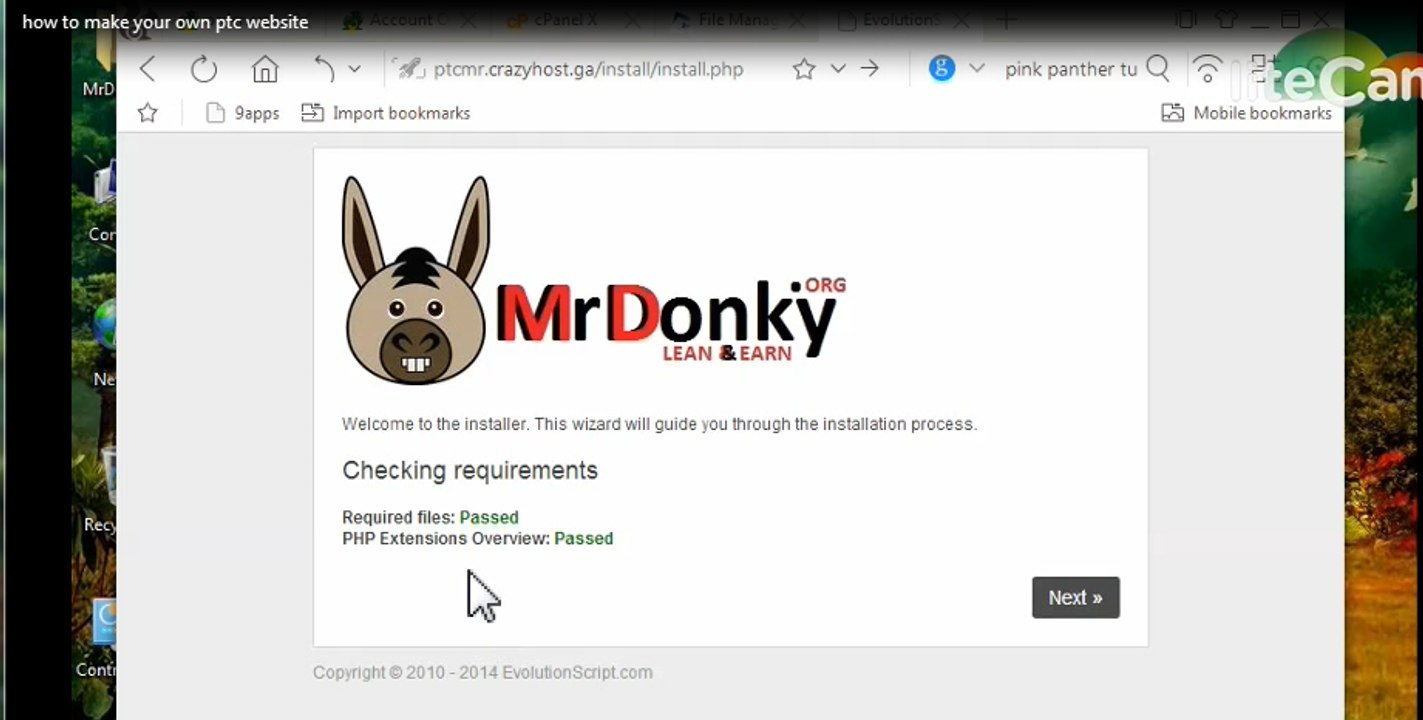Go back using the browser back arrow
The height and width of the screenshot is (720, 1423).
coord(148,69)
